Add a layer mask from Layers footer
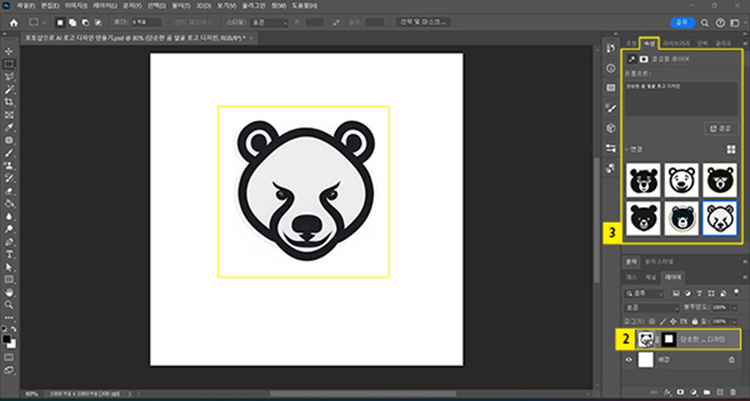The width and height of the screenshot is (750, 401). coord(679,392)
